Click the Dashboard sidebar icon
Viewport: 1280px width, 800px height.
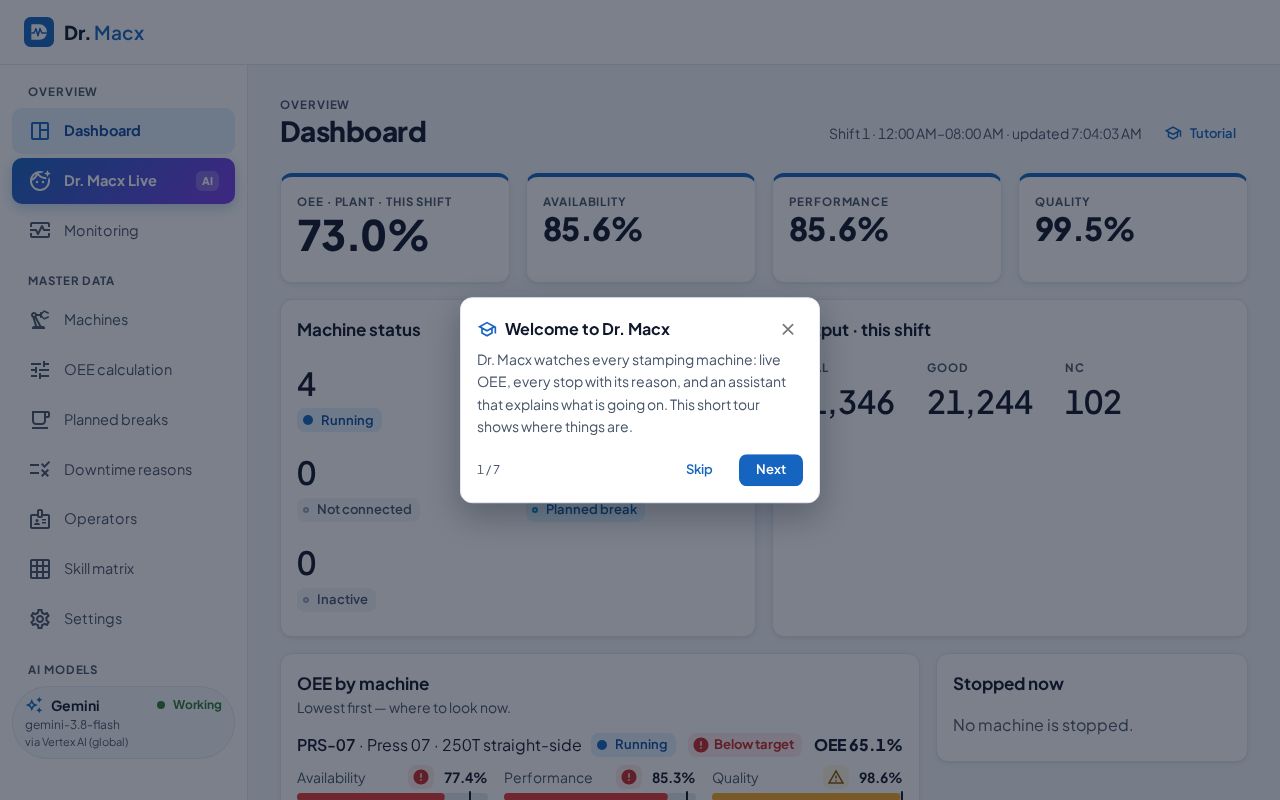40,131
